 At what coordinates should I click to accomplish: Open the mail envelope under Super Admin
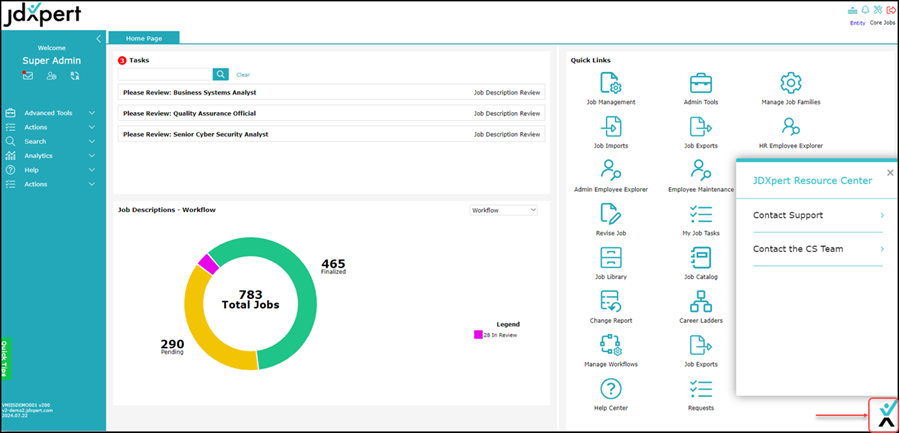28,76
